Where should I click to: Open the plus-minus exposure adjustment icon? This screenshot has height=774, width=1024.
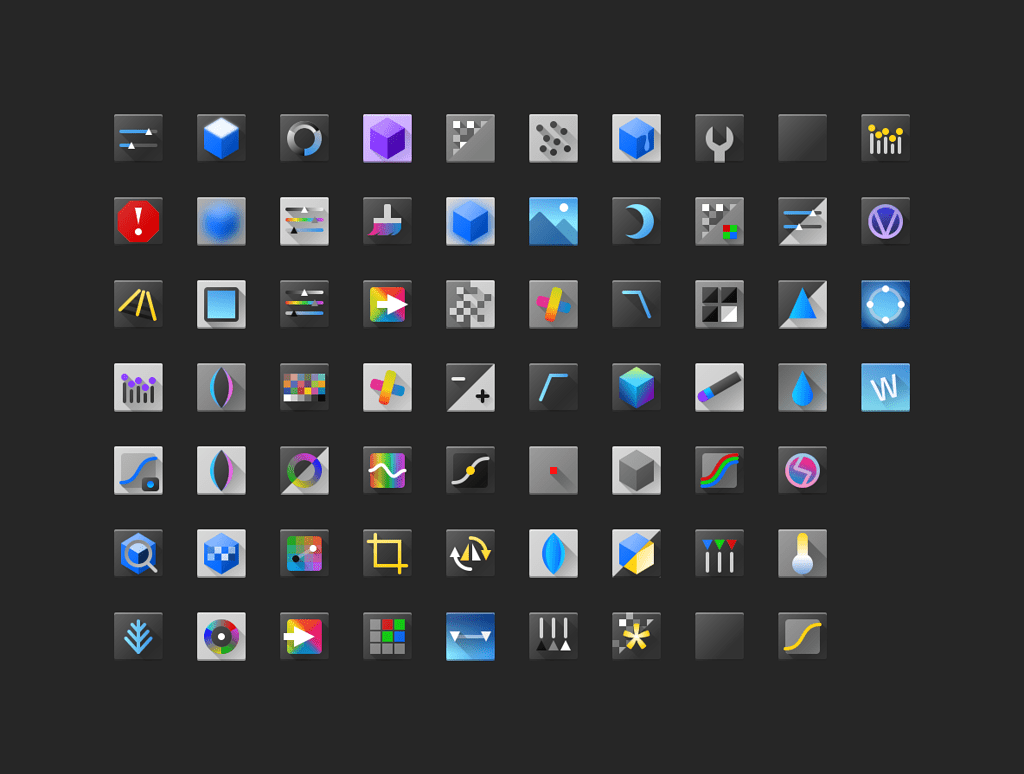pyautogui.click(x=470, y=388)
